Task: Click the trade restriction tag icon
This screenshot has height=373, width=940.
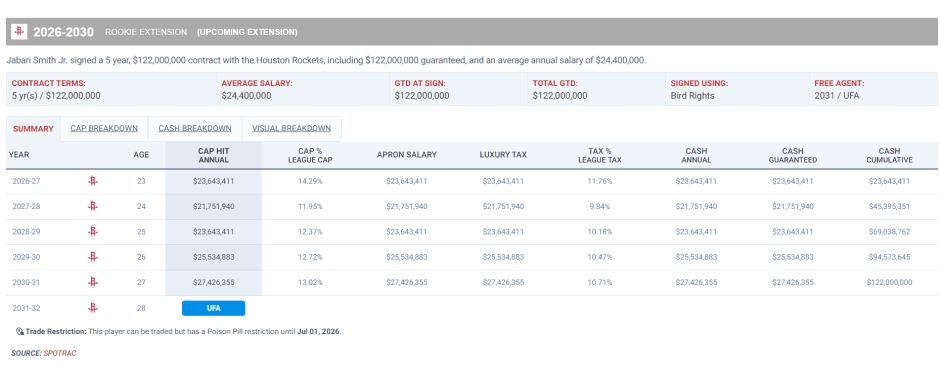Action: [20, 331]
